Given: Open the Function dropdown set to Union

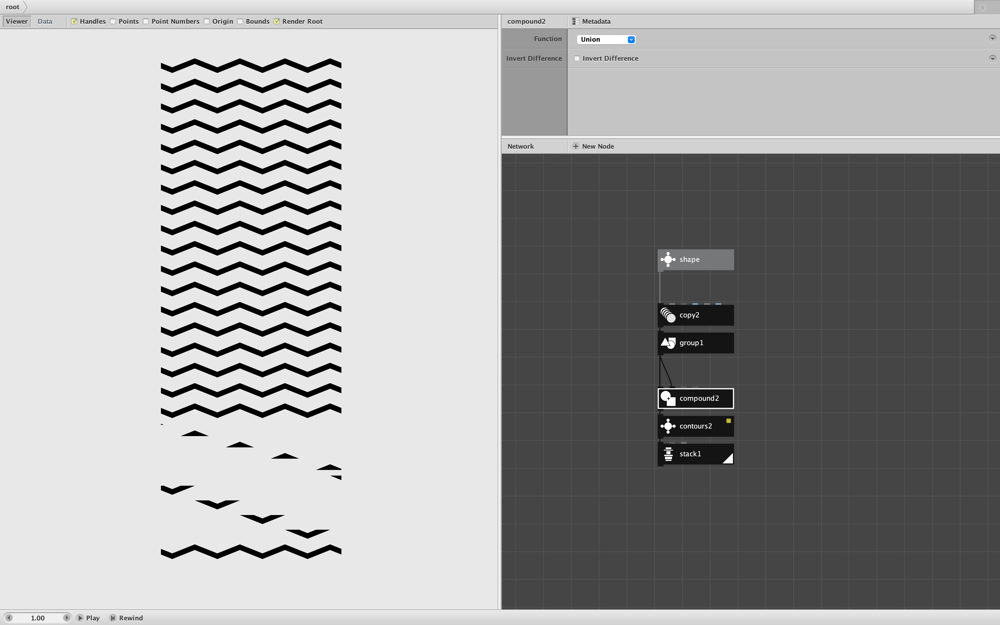Looking at the screenshot, I should pos(606,40).
